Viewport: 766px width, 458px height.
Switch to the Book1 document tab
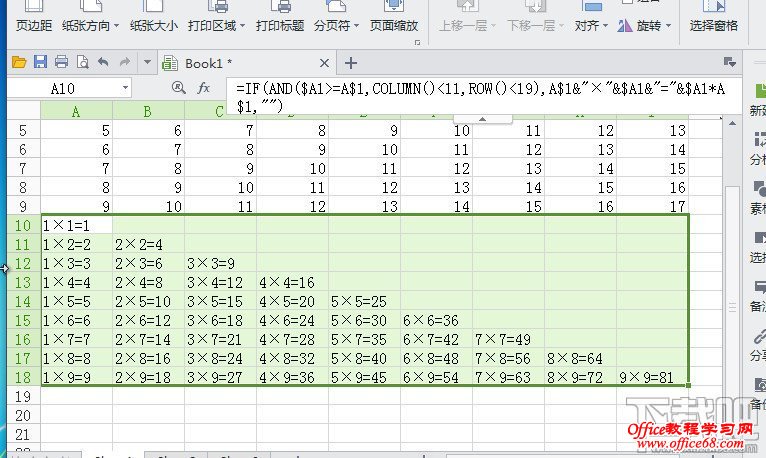pos(208,63)
